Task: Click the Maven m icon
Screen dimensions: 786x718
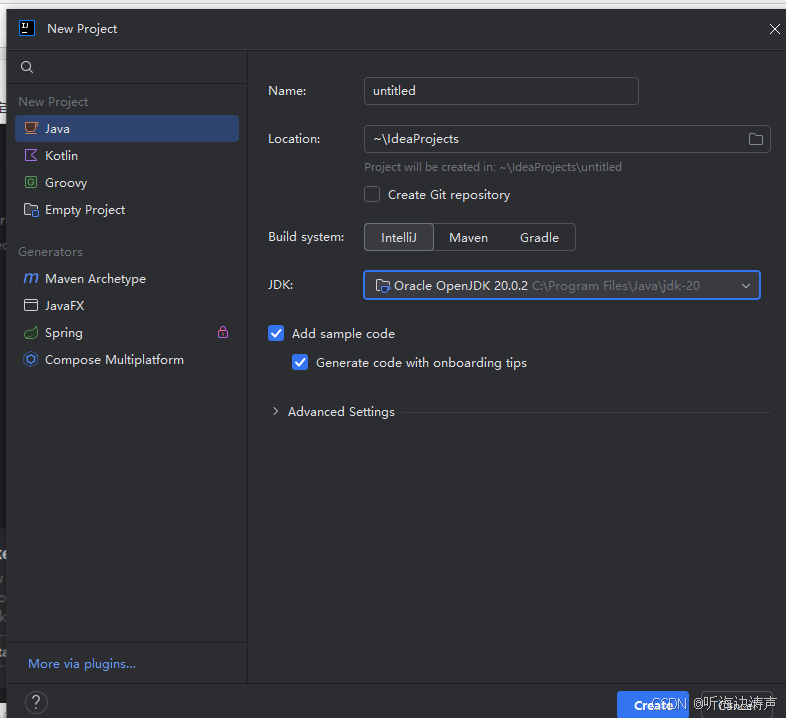Action: click(31, 278)
